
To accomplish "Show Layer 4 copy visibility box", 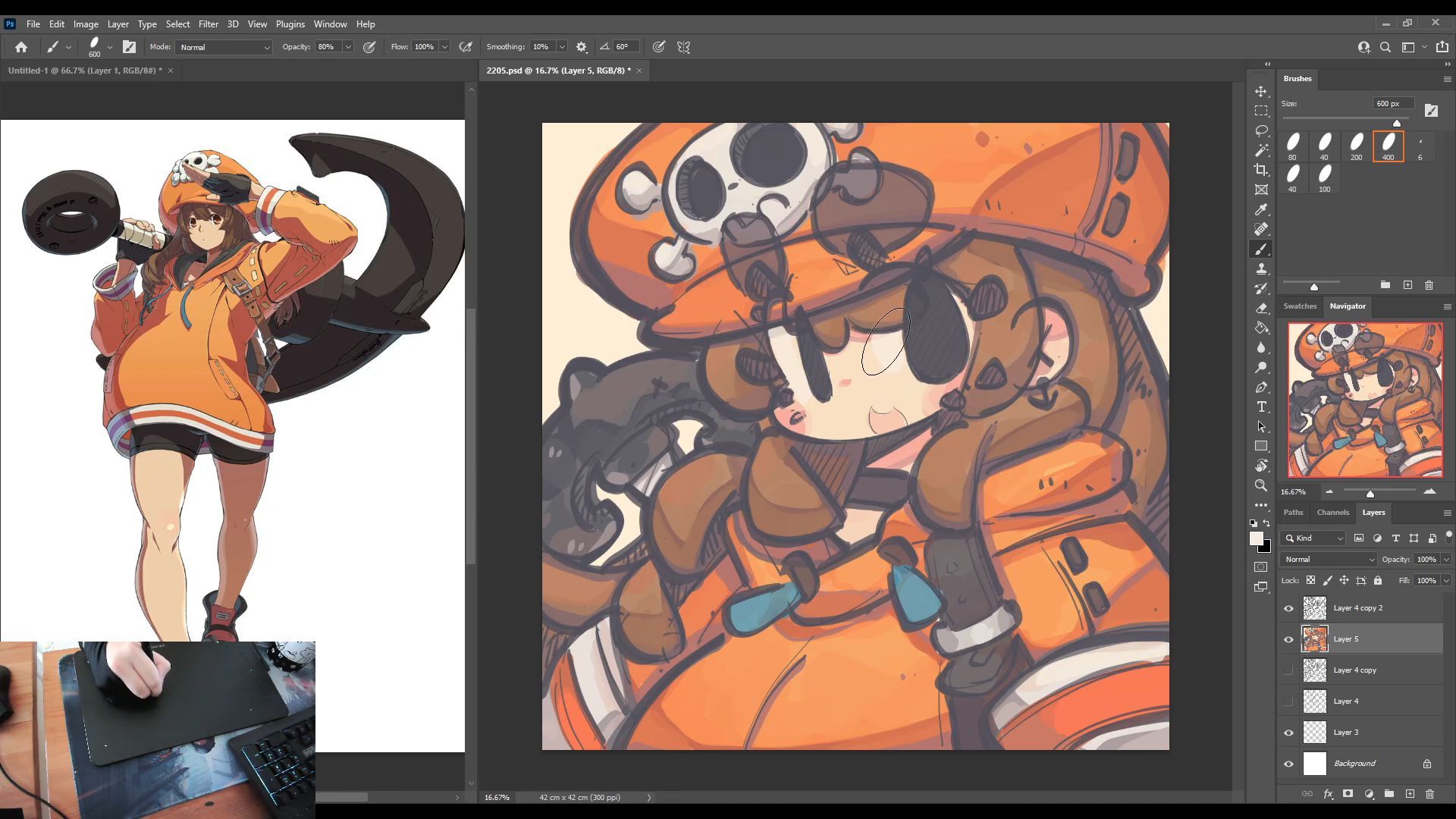I will pos(1288,670).
